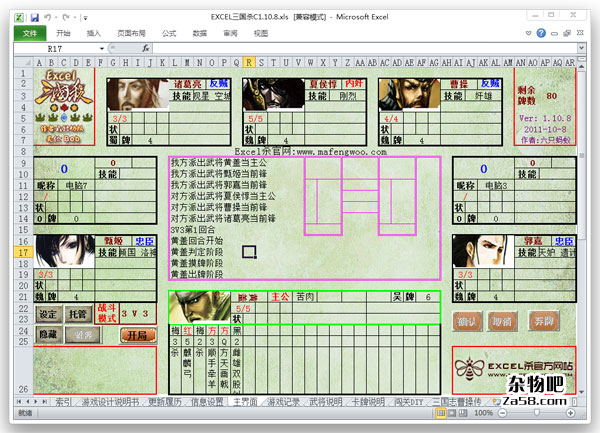Open the 视图 View ribbon tab
The image size is (600, 433).
[x=261, y=33]
